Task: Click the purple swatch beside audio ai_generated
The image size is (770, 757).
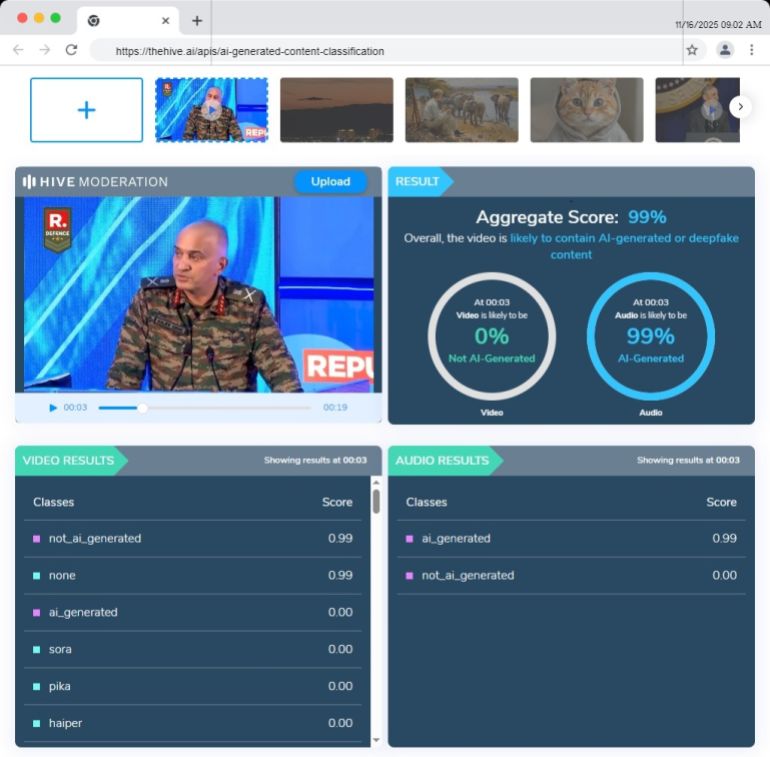Action: pos(410,539)
